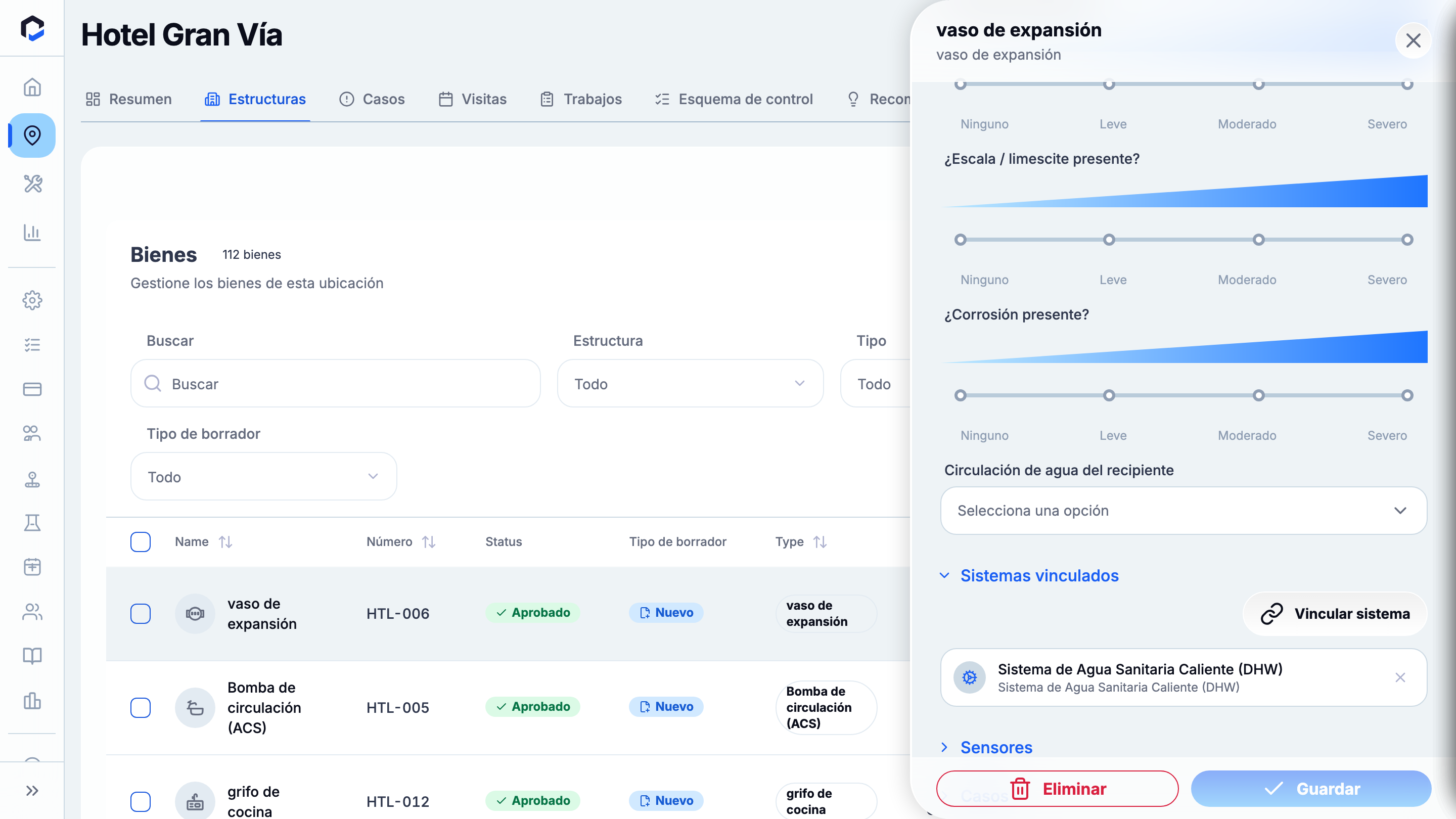This screenshot has width=1456, height=819.
Task: Click the Bomba de circulación row icon
Action: coord(195,708)
